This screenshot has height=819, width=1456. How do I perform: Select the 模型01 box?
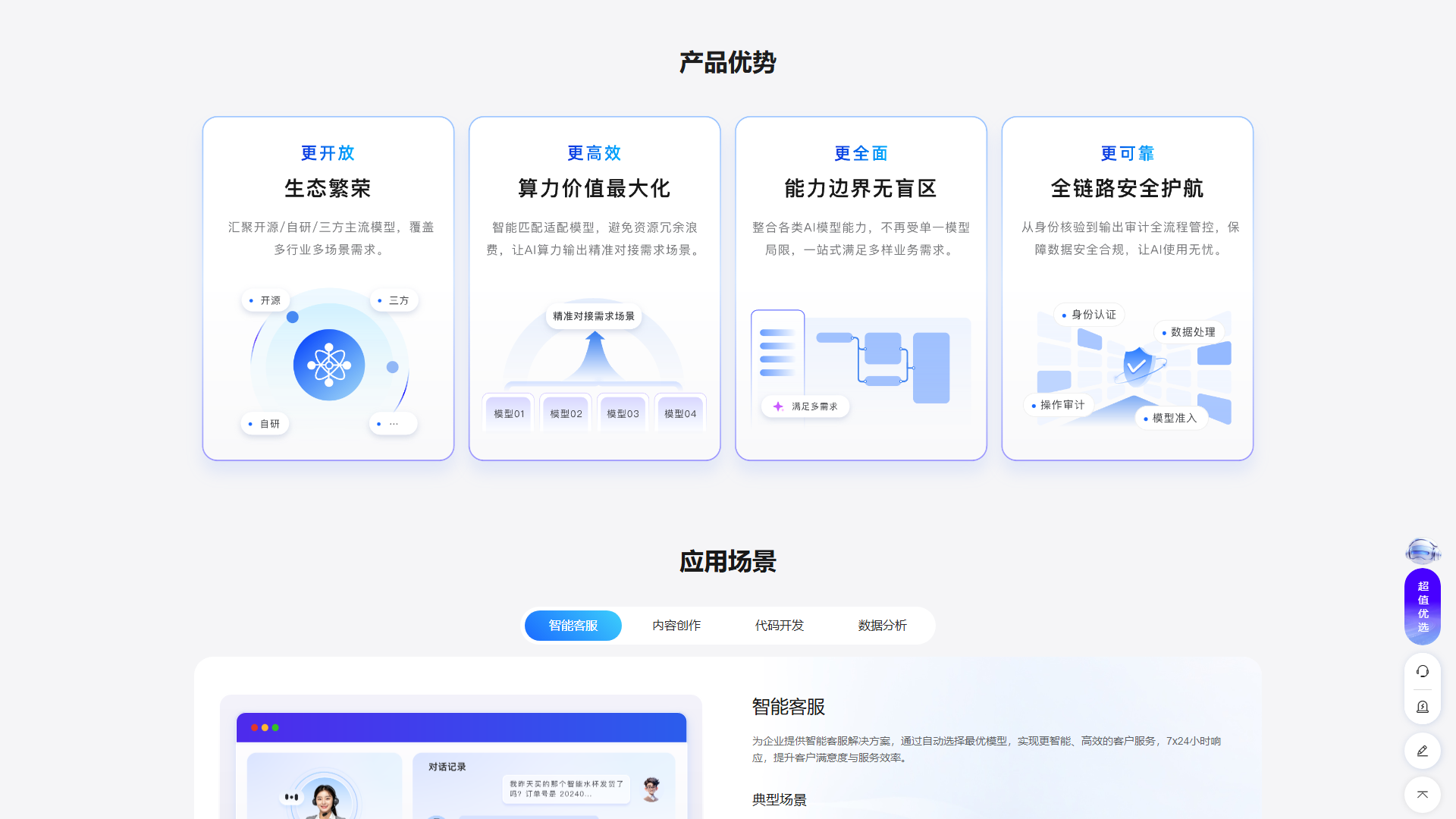[509, 413]
